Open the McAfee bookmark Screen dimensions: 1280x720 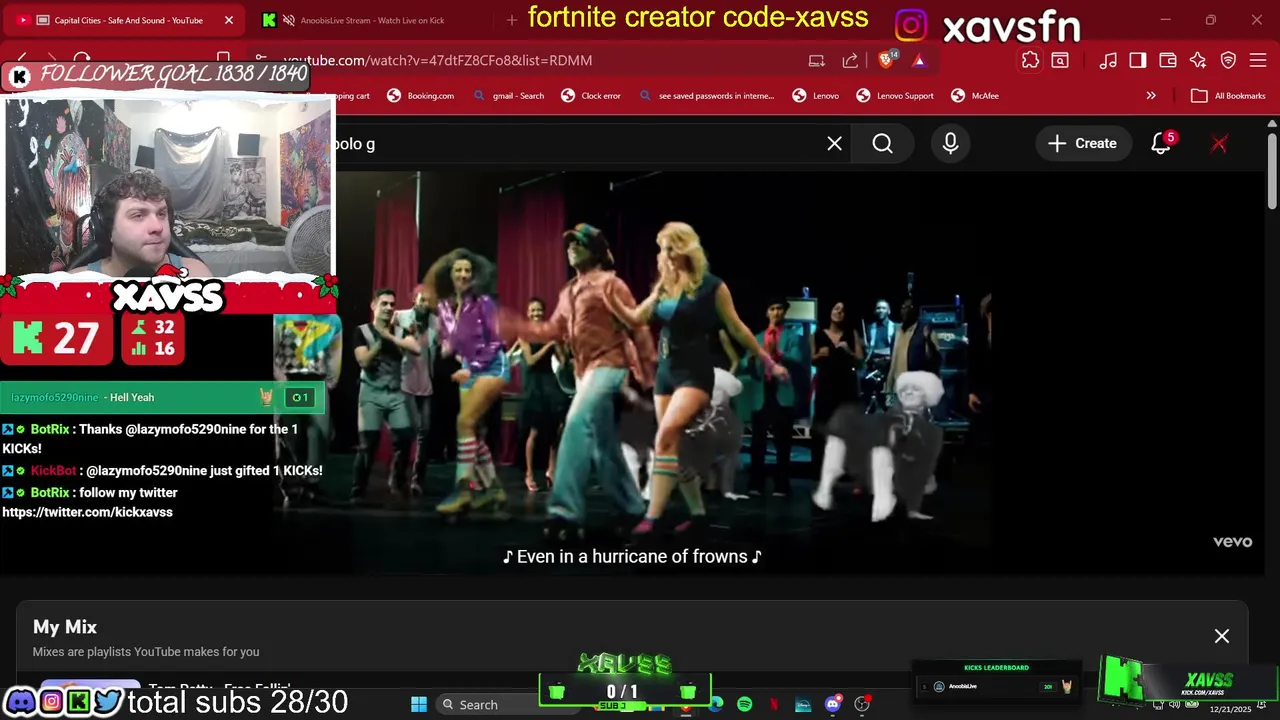point(975,96)
